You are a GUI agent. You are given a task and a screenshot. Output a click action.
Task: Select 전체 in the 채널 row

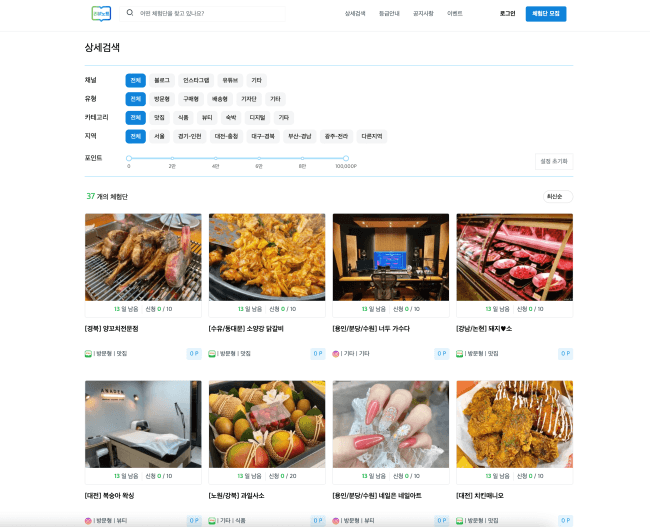136,80
